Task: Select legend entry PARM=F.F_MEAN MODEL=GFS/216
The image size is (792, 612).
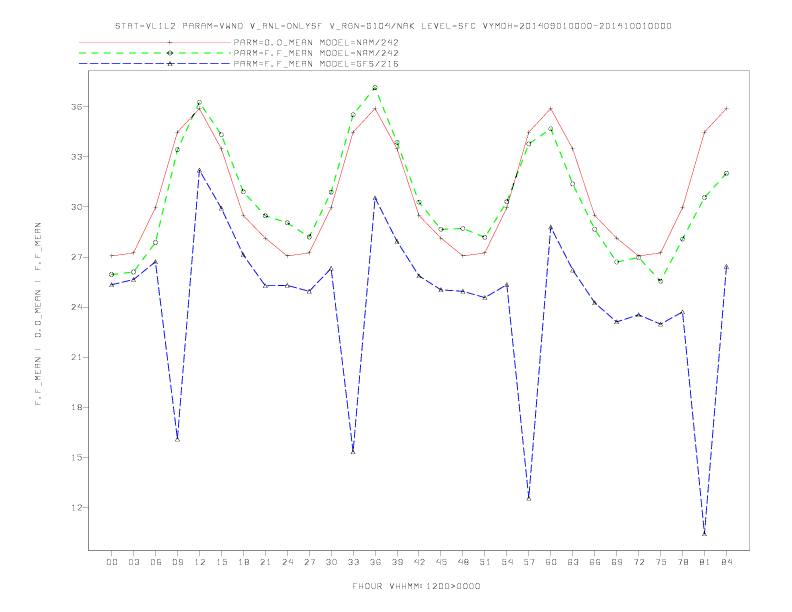Action: coord(316,64)
